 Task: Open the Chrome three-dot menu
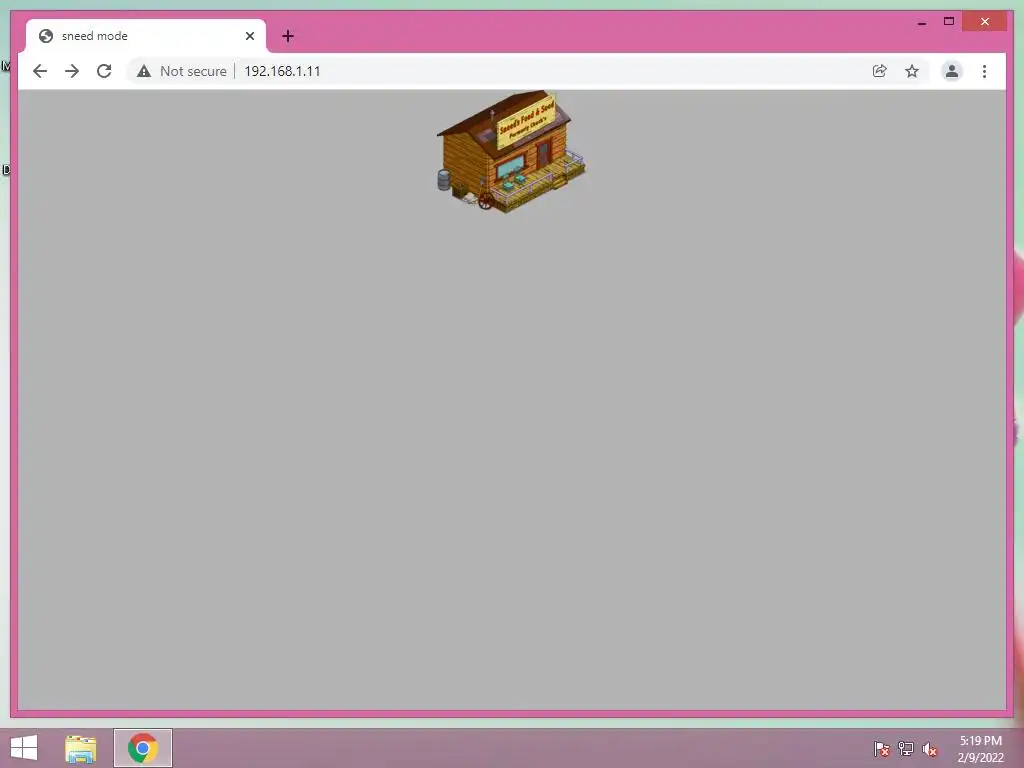pos(984,71)
